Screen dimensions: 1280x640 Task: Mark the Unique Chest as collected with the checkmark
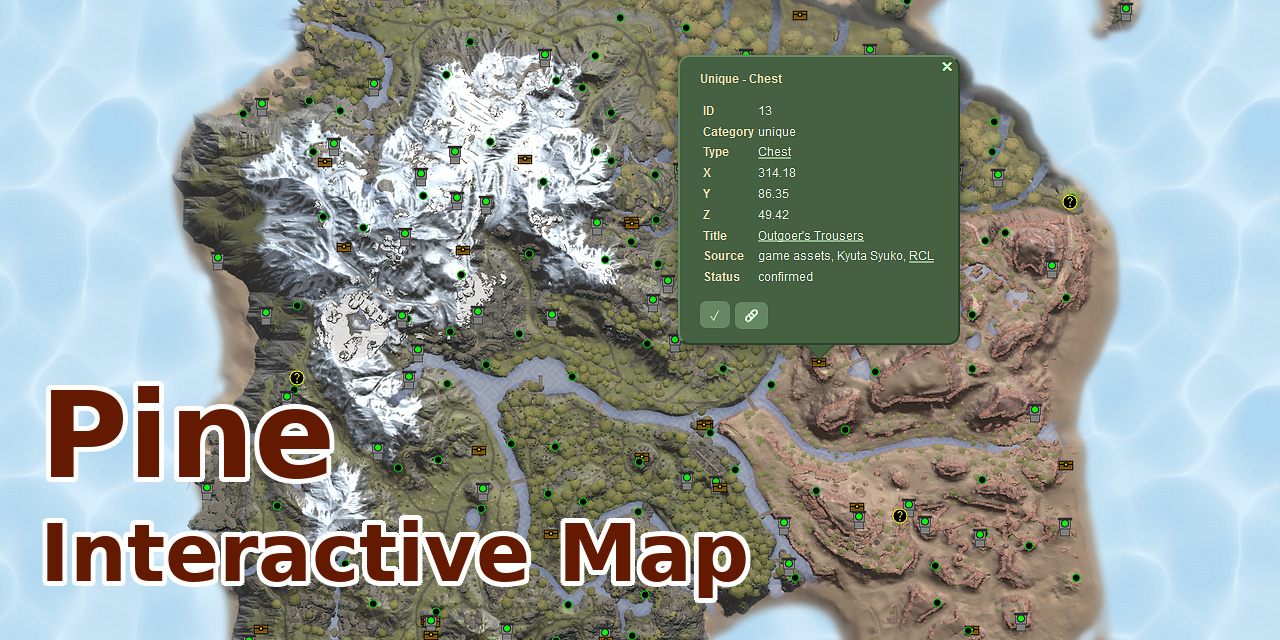tap(714, 314)
